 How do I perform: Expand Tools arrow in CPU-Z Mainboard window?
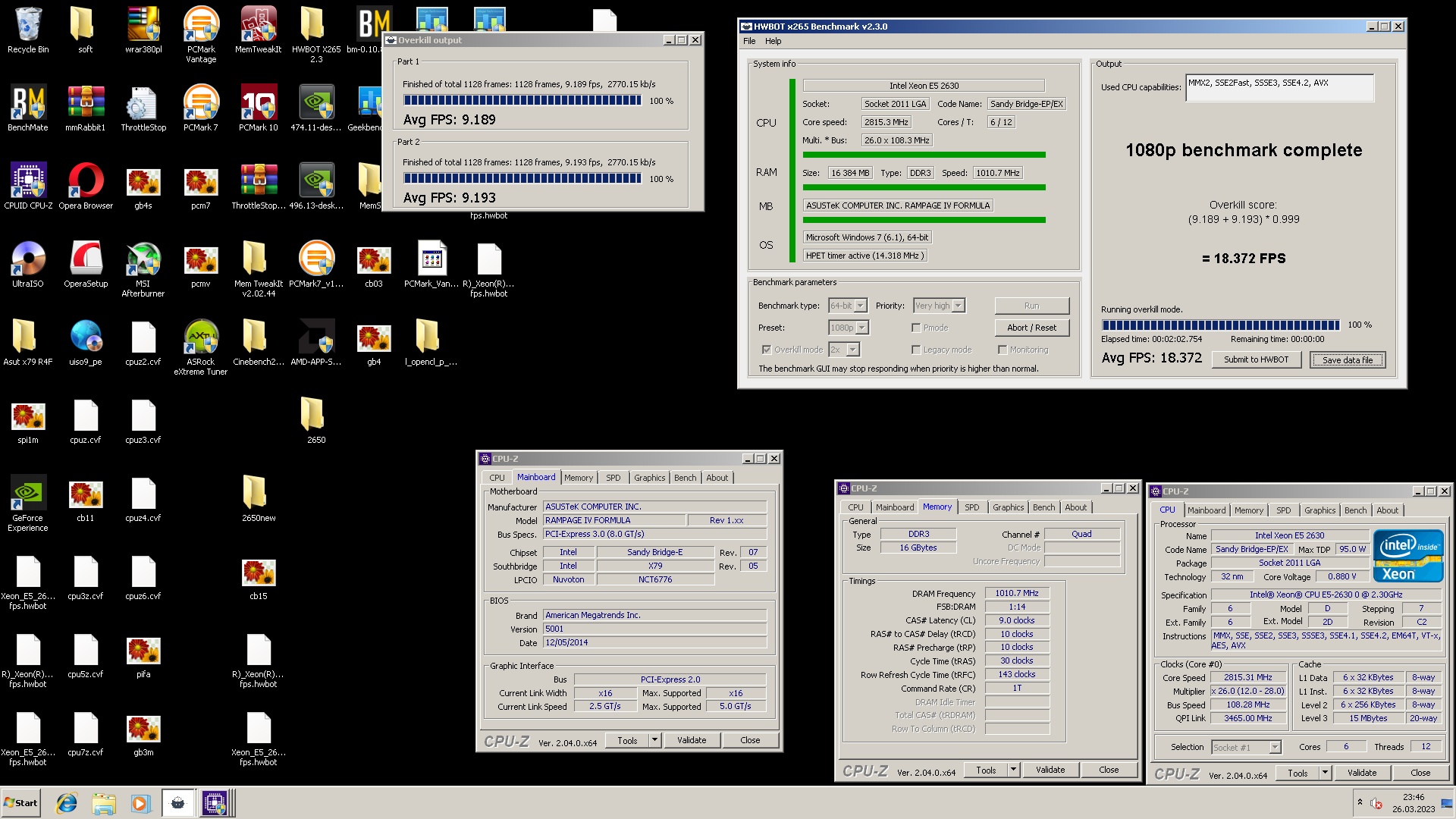pos(654,740)
